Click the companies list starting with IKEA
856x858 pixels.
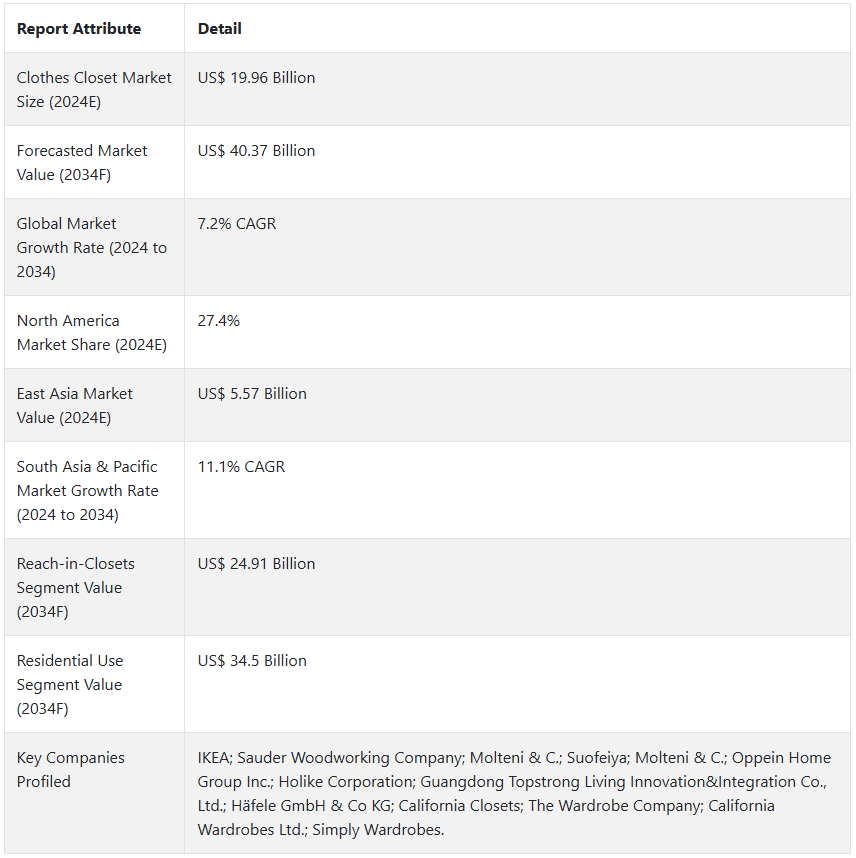514,793
